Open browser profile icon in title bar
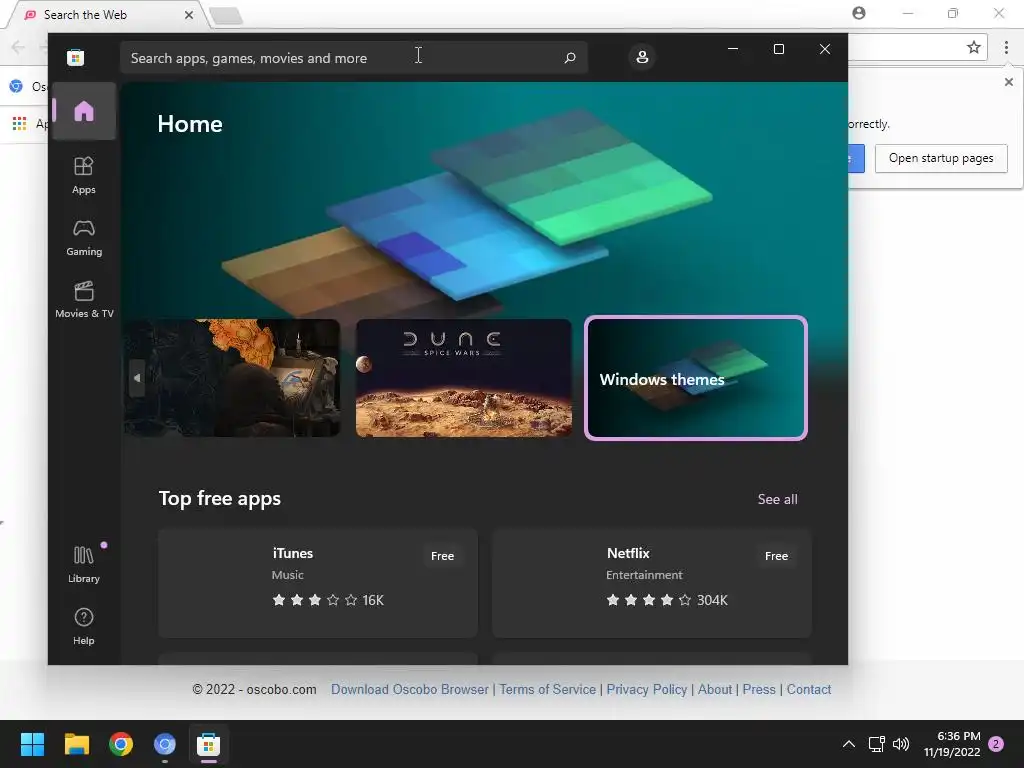 tap(859, 13)
